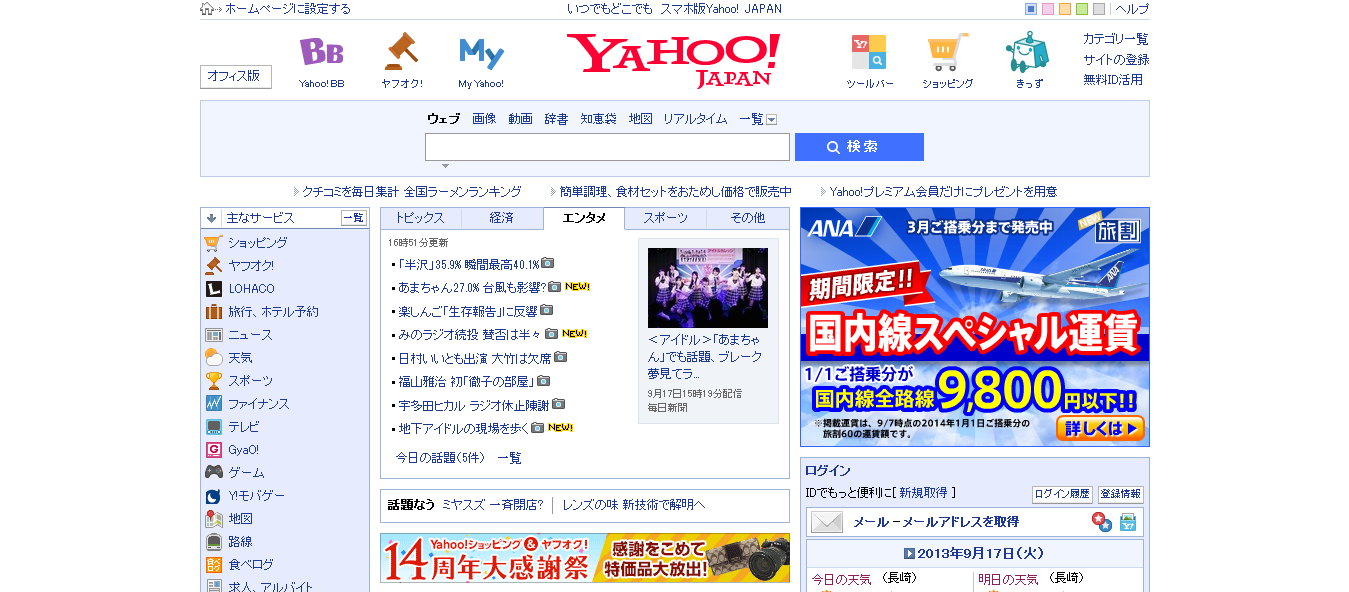Switch search to リアルタイム
1349x592 pixels.
coord(695,119)
